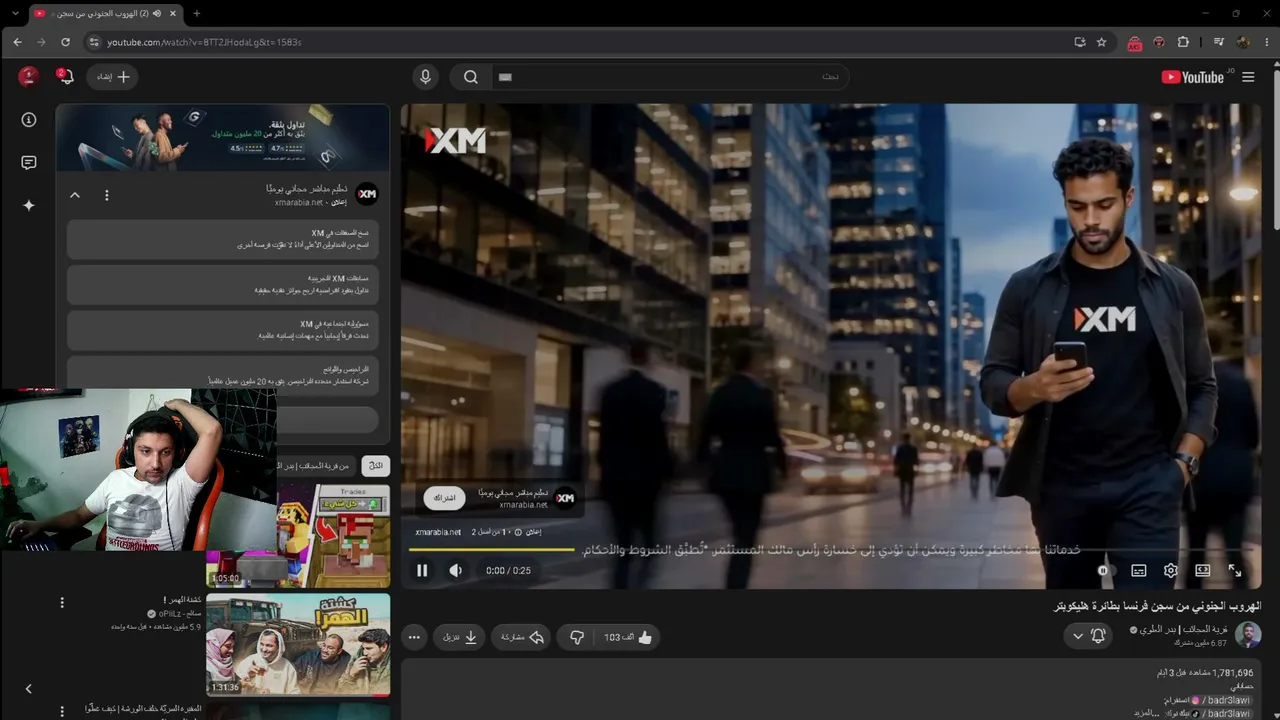Collapse side panel with left arrow

[29, 689]
